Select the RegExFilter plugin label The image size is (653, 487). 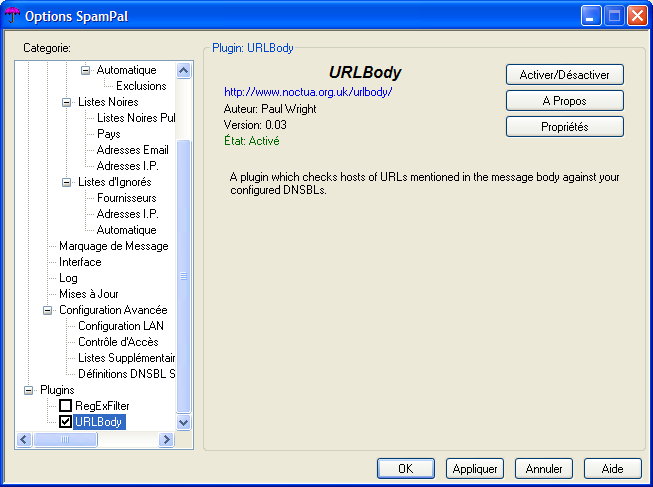[102, 406]
